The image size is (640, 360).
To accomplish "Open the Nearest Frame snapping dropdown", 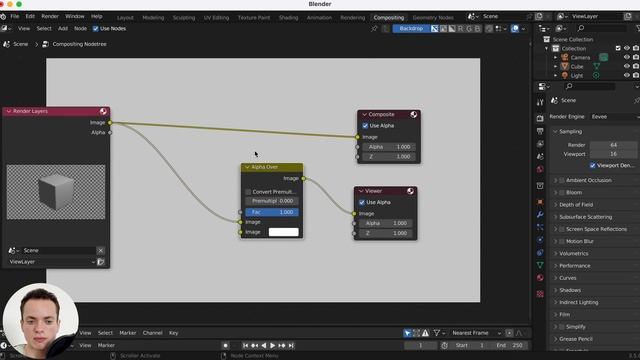I will (x=476, y=333).
